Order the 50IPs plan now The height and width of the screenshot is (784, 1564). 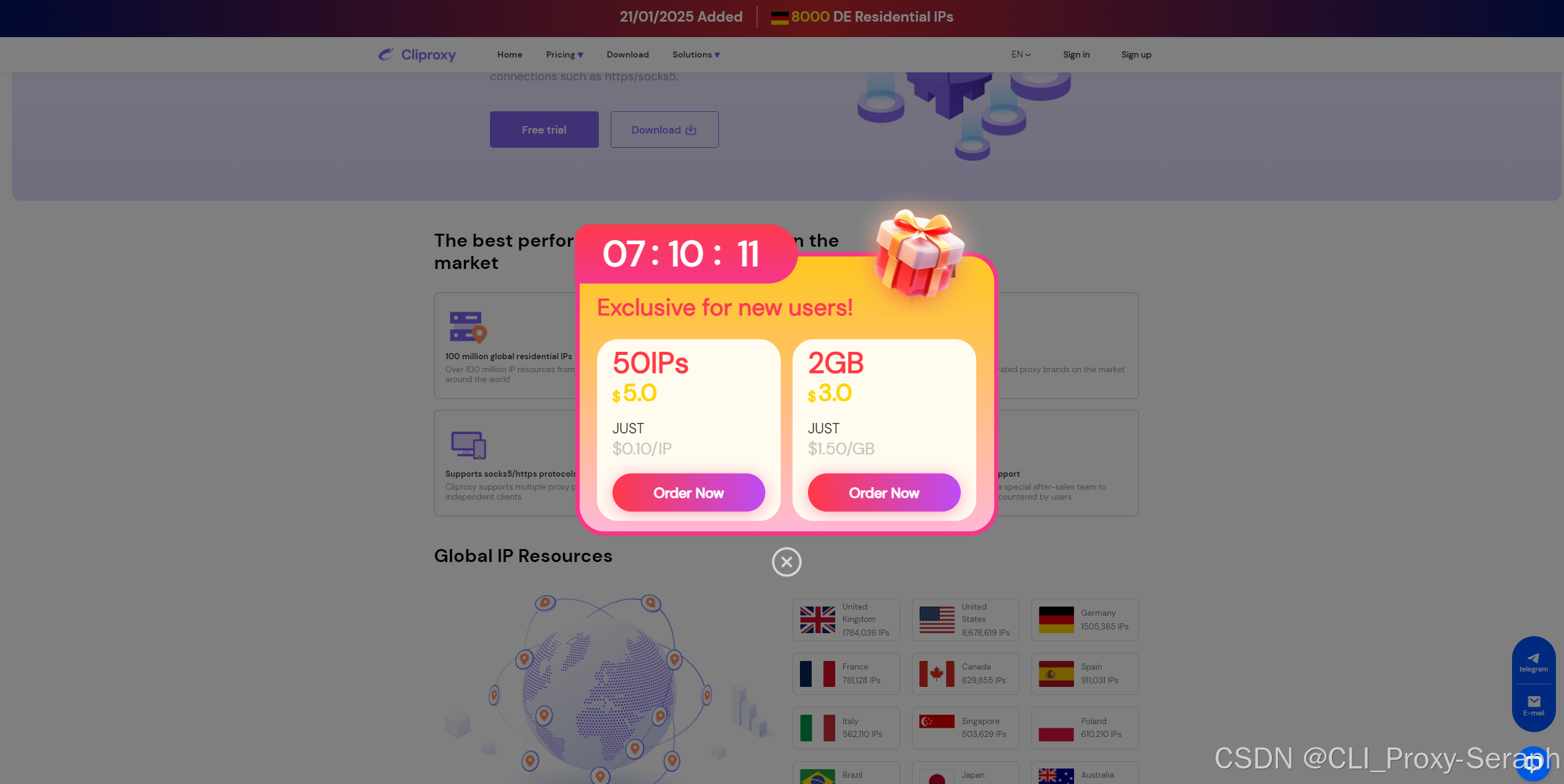[x=689, y=493]
